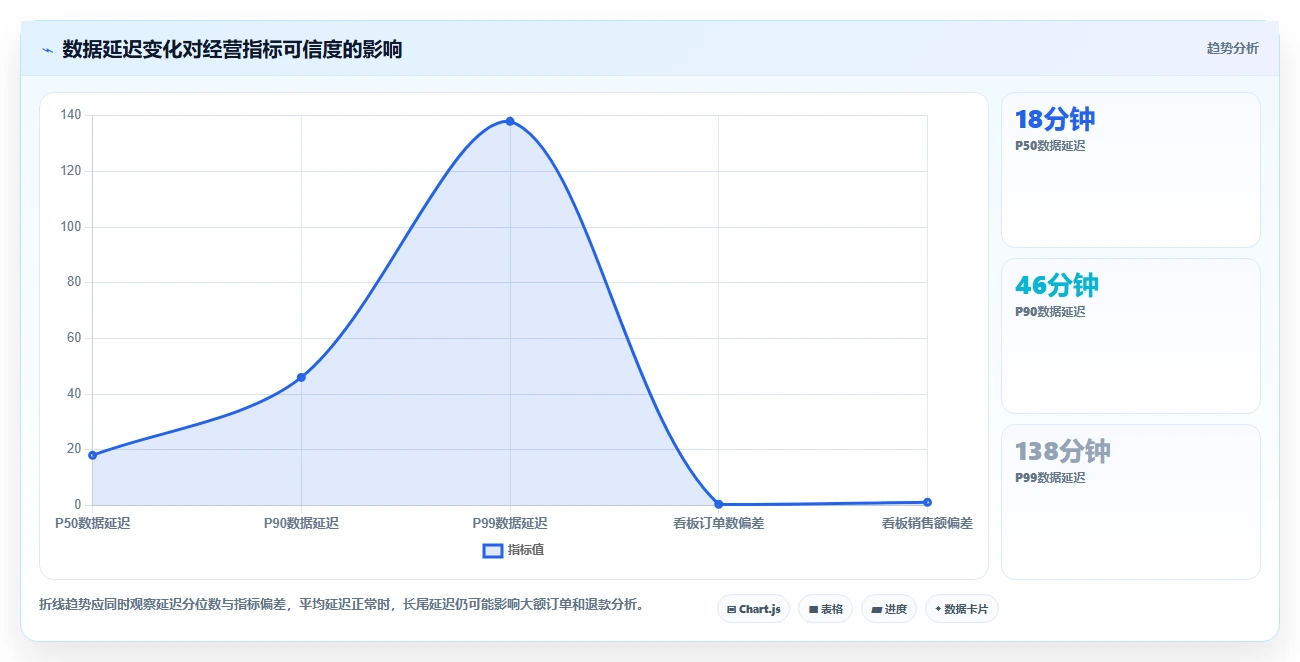Select the 进度 tag chip
1300x662 pixels.
[889, 609]
